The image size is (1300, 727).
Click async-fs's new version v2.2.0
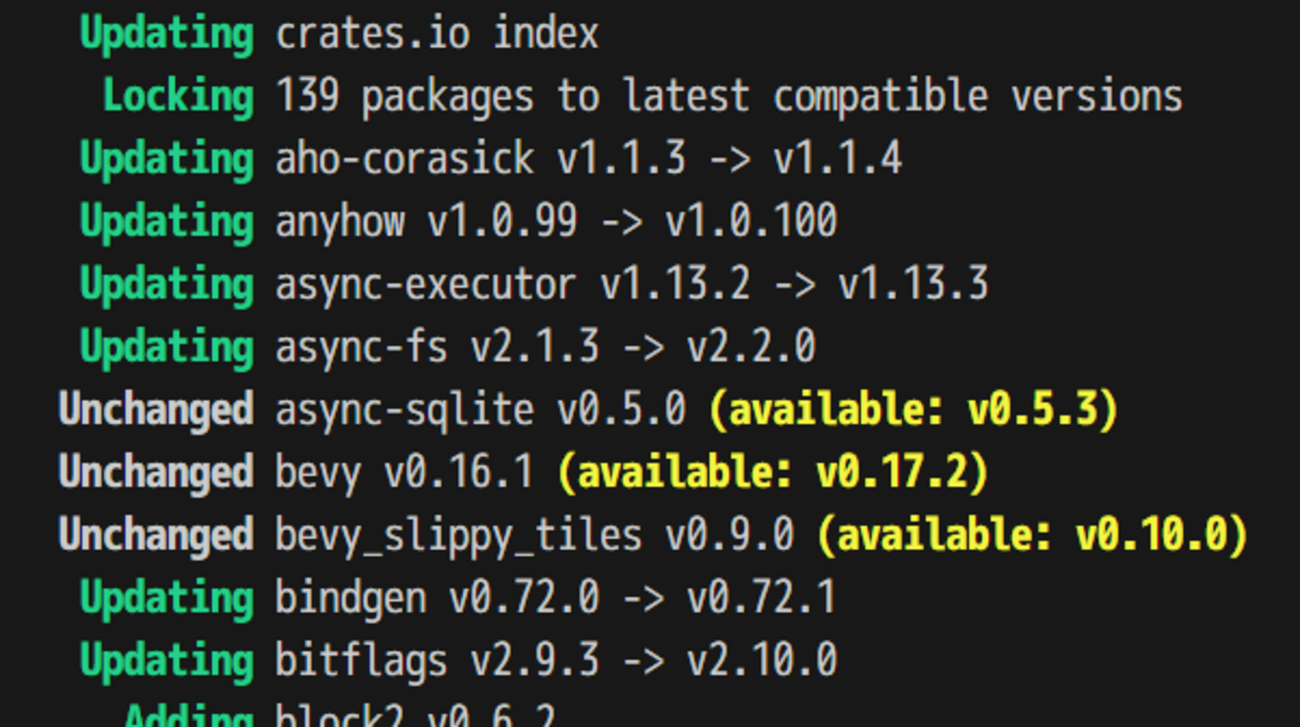coord(751,348)
